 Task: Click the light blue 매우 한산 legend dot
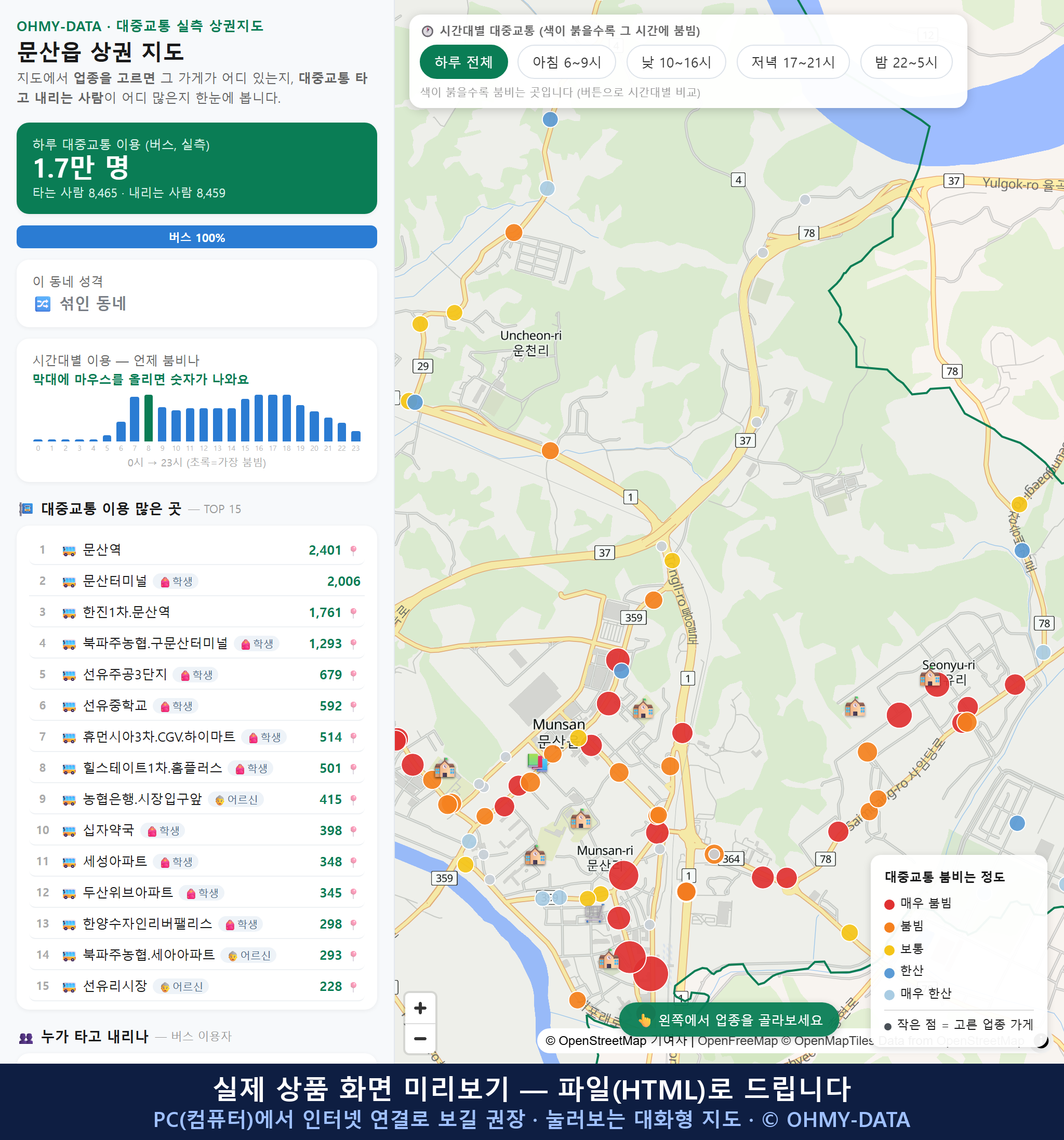[x=889, y=996]
